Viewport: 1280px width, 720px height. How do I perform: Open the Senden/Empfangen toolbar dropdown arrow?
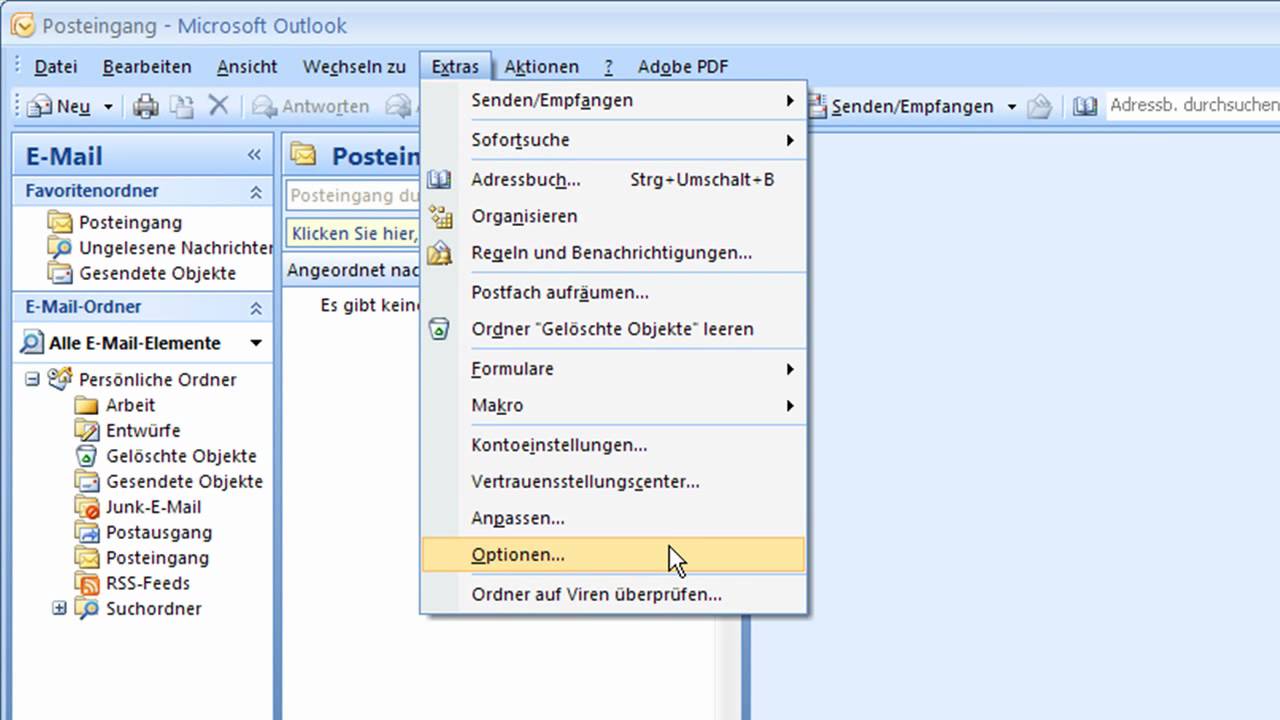point(1011,106)
